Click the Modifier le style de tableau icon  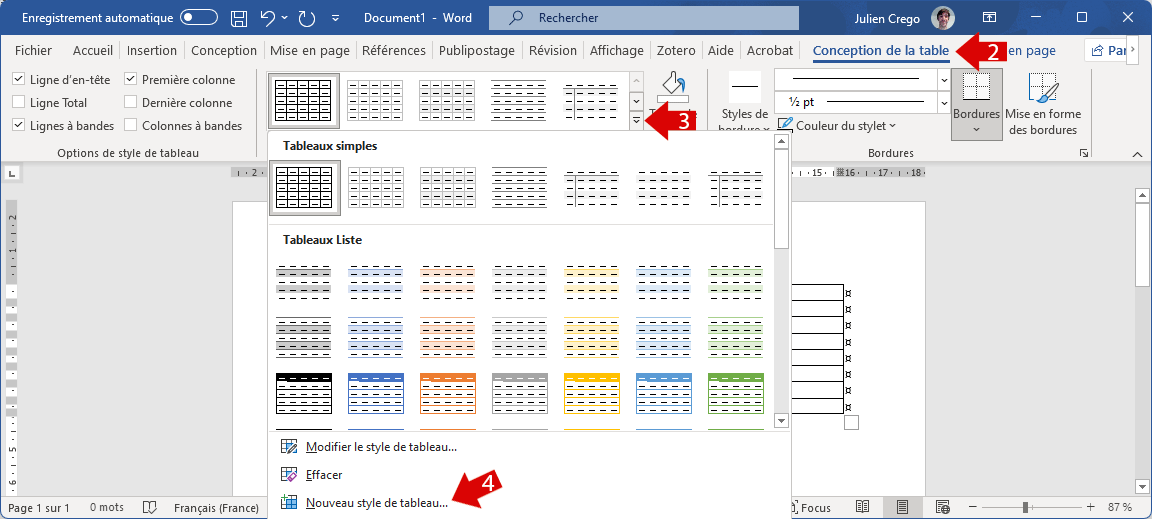289,446
